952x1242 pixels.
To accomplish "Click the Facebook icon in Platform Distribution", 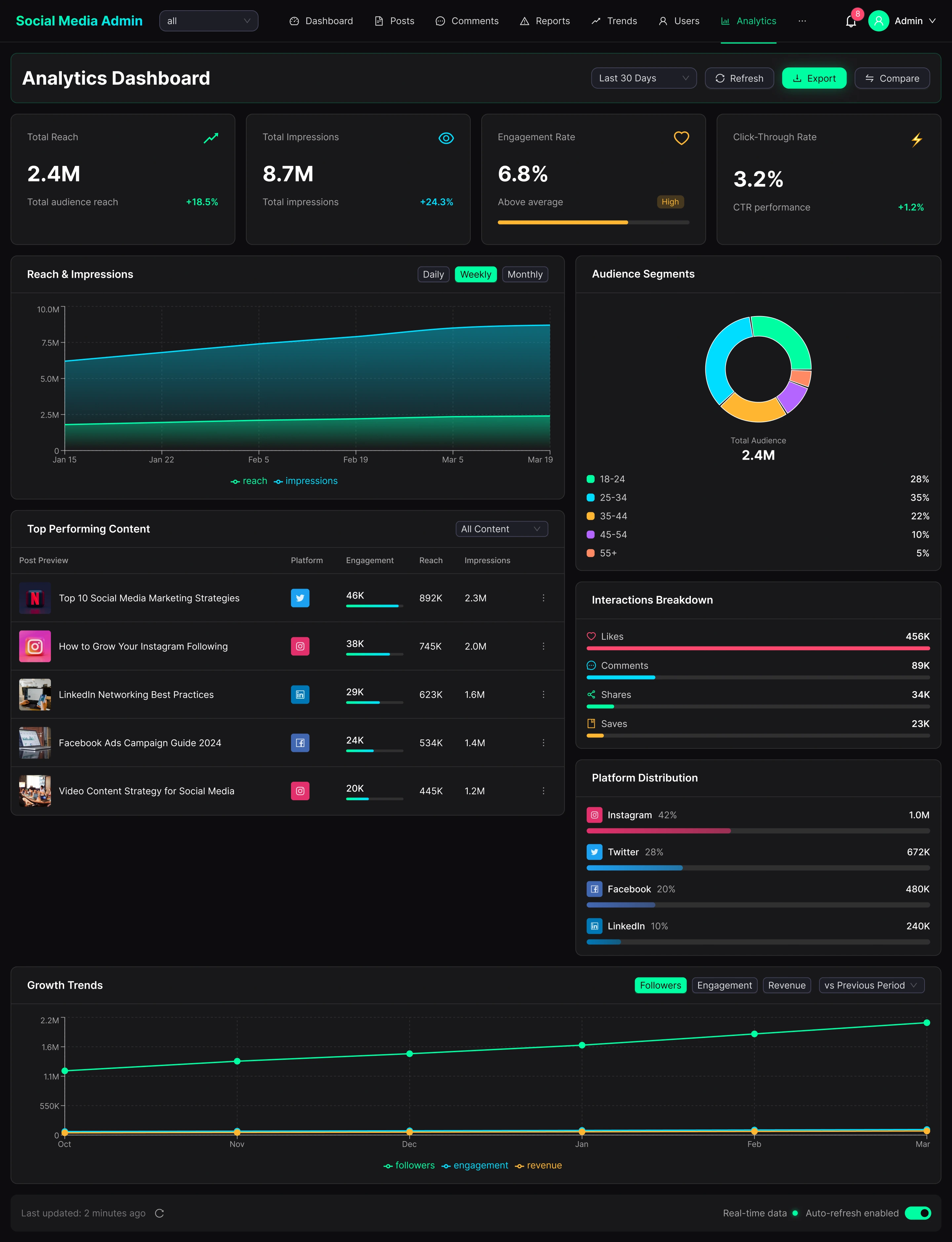I will pyautogui.click(x=594, y=889).
